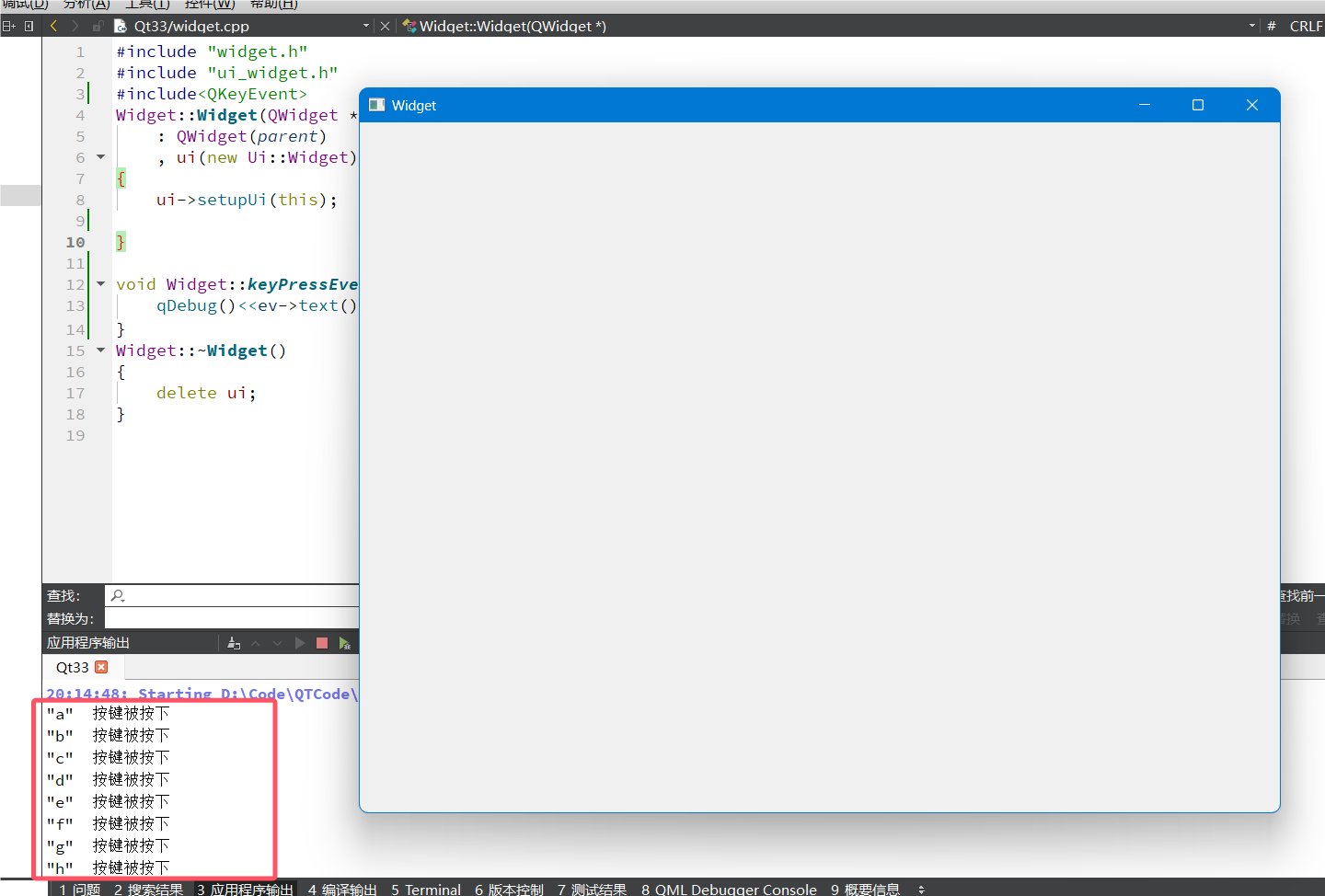Click line number 10 in the gutter

75,242
